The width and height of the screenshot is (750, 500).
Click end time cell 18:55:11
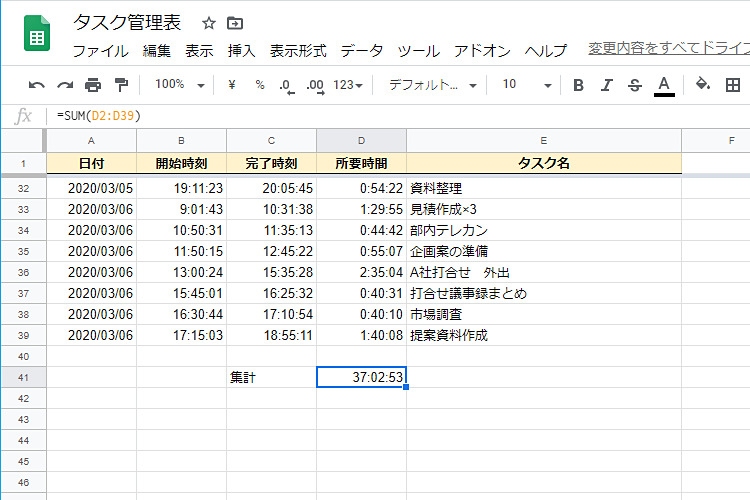pos(271,335)
